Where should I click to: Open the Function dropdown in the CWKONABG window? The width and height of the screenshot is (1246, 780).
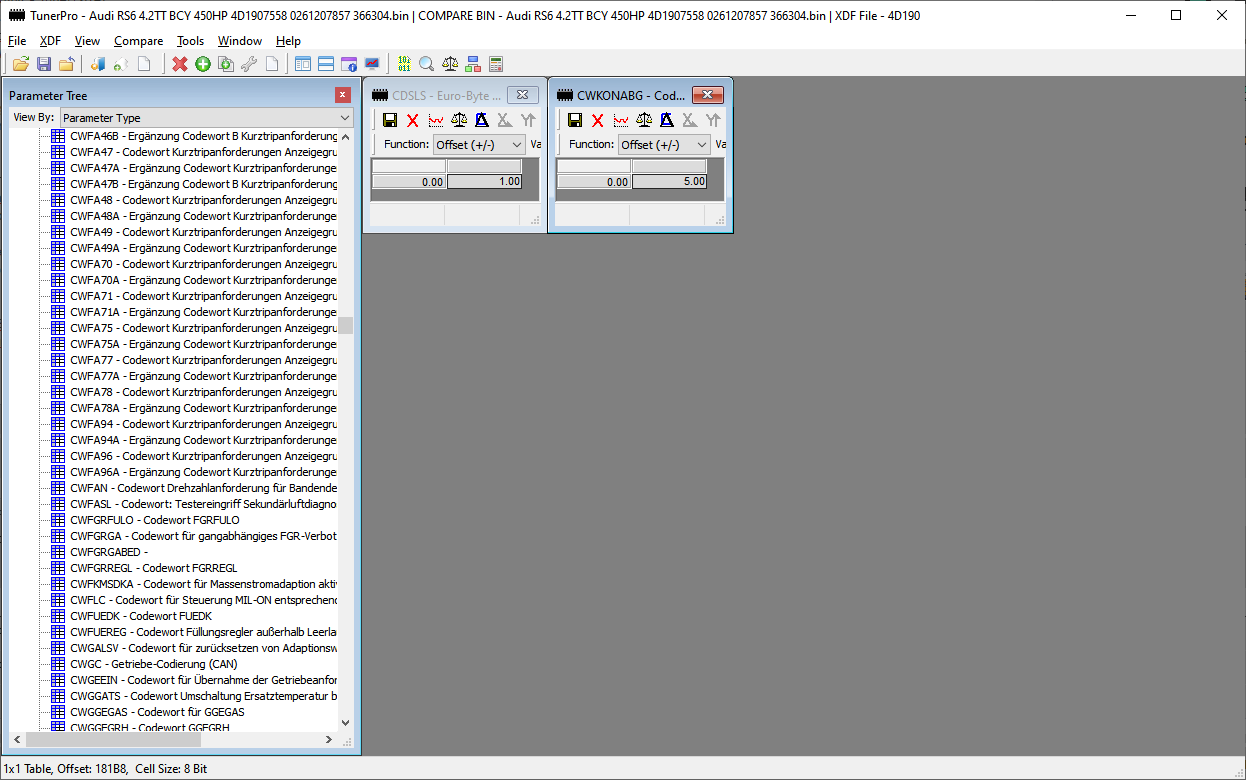pos(664,145)
